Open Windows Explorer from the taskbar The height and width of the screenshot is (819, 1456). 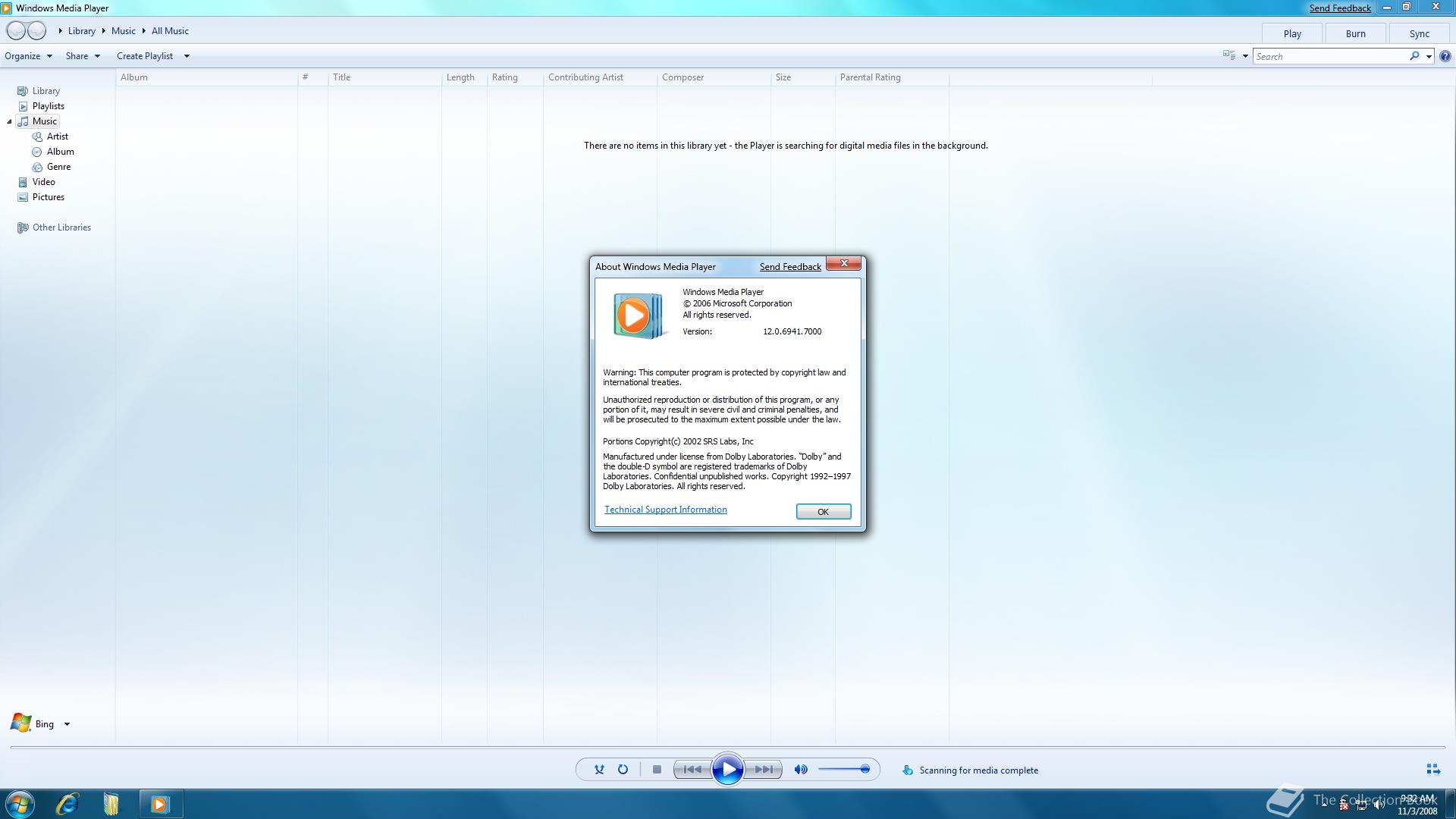pyautogui.click(x=111, y=804)
